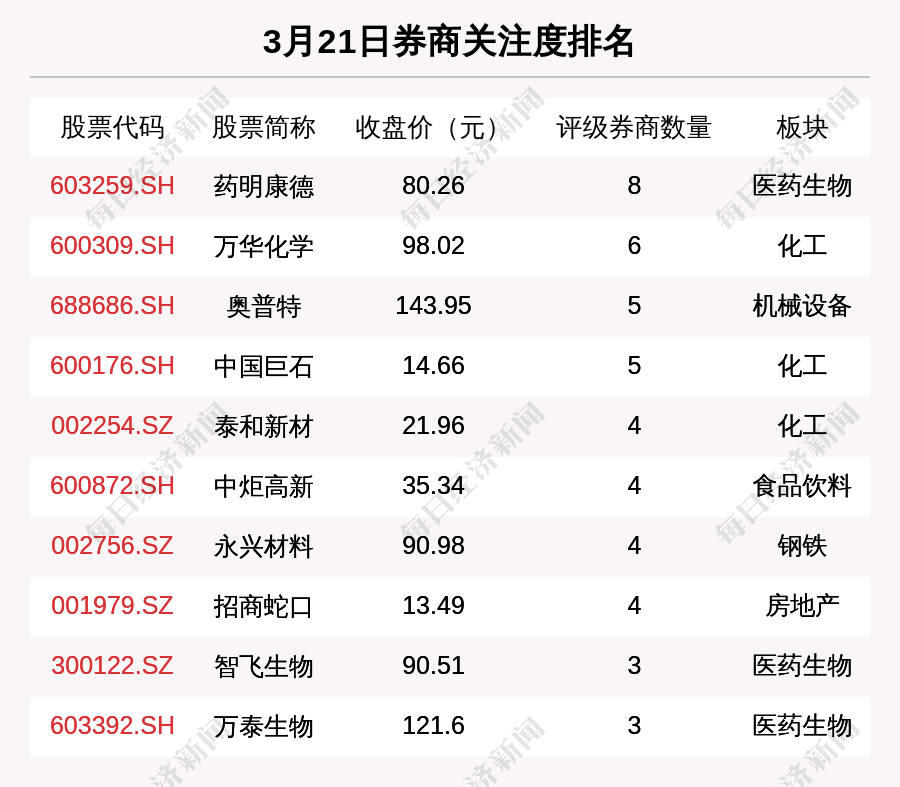Select sector 钢铁 in 永兴材料 row
The width and height of the screenshot is (900, 787).
[x=802, y=546]
